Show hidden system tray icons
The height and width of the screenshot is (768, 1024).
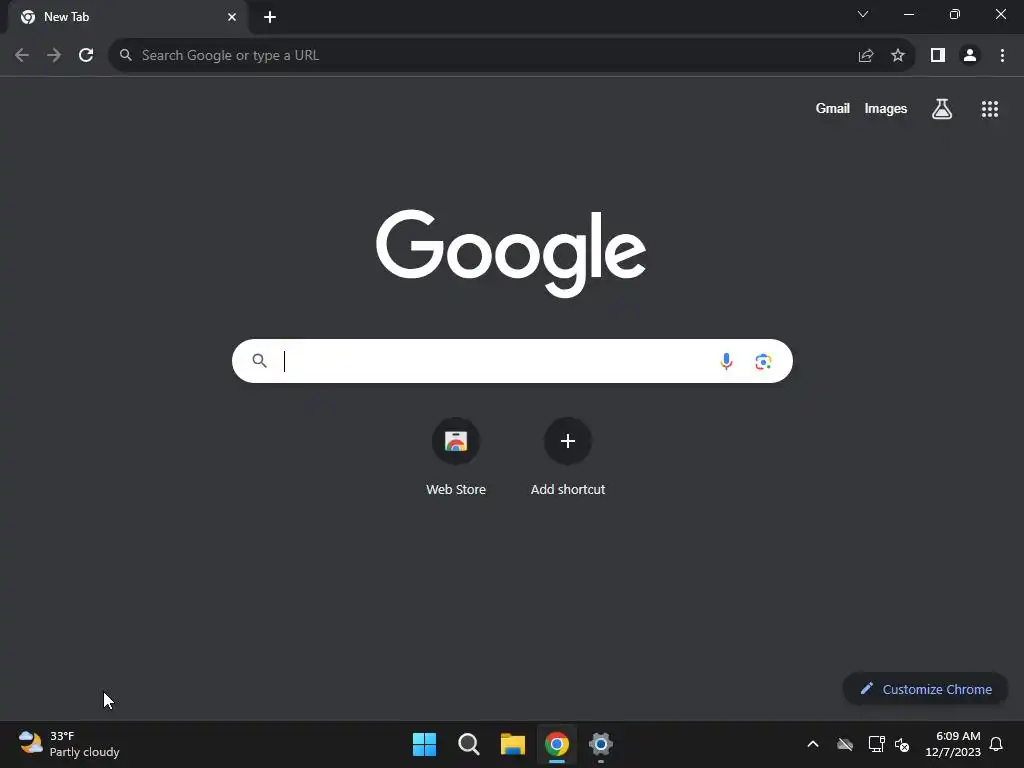(x=813, y=744)
